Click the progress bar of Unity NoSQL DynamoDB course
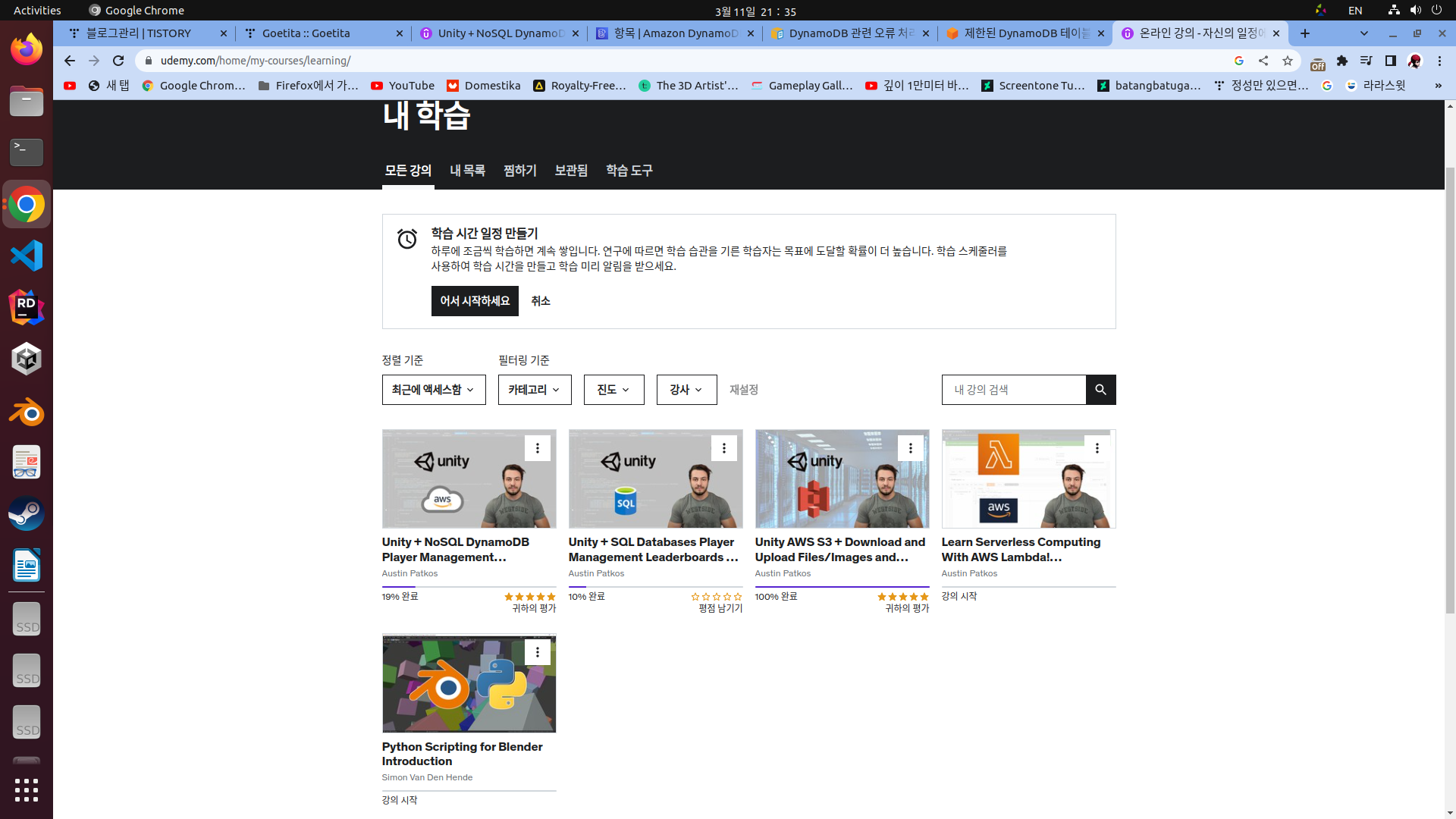The height and width of the screenshot is (819, 1456). (x=469, y=587)
